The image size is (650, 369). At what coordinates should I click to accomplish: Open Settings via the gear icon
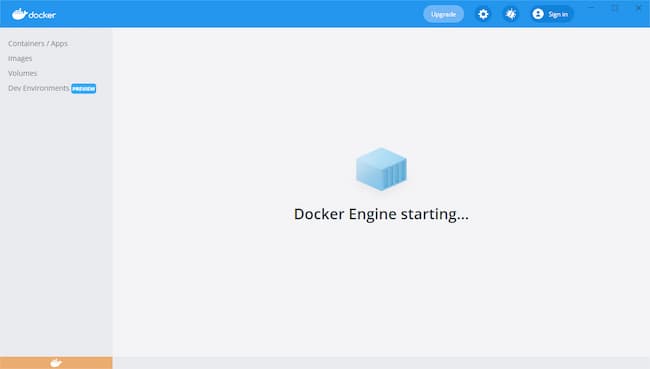pyautogui.click(x=483, y=14)
